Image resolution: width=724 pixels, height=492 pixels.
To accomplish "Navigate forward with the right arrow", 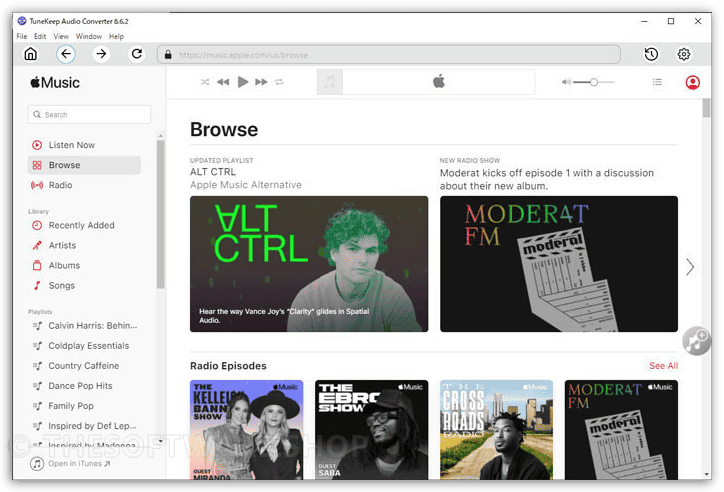I will click(x=101, y=54).
